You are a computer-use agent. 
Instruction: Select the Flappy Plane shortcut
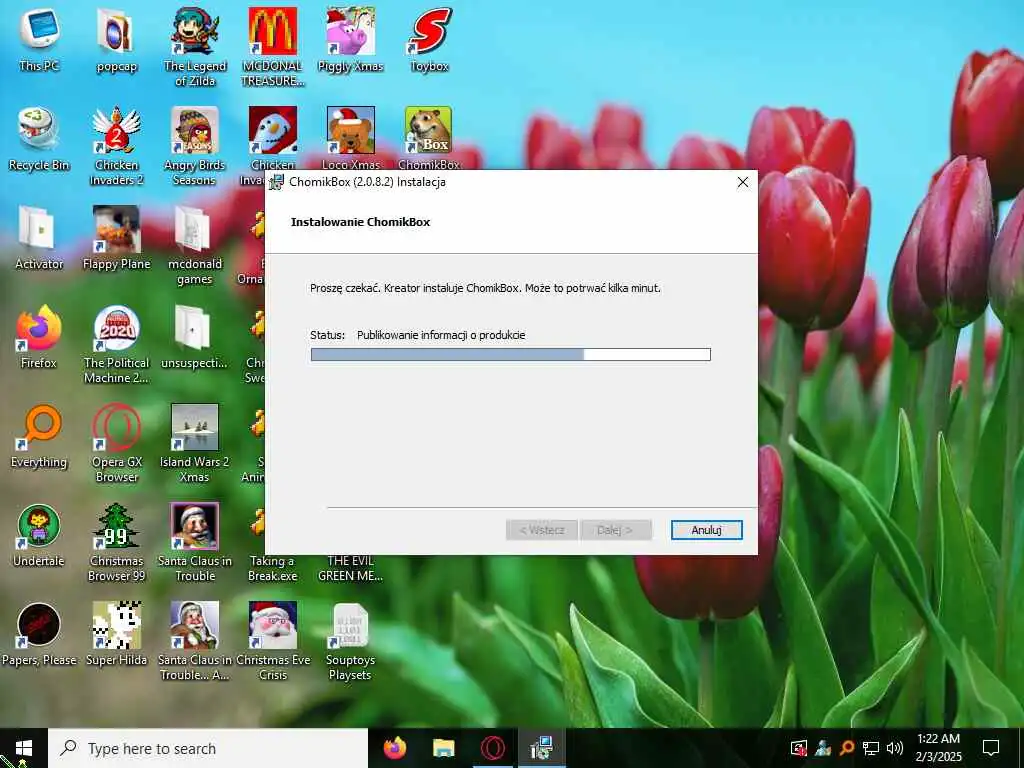tap(116, 238)
